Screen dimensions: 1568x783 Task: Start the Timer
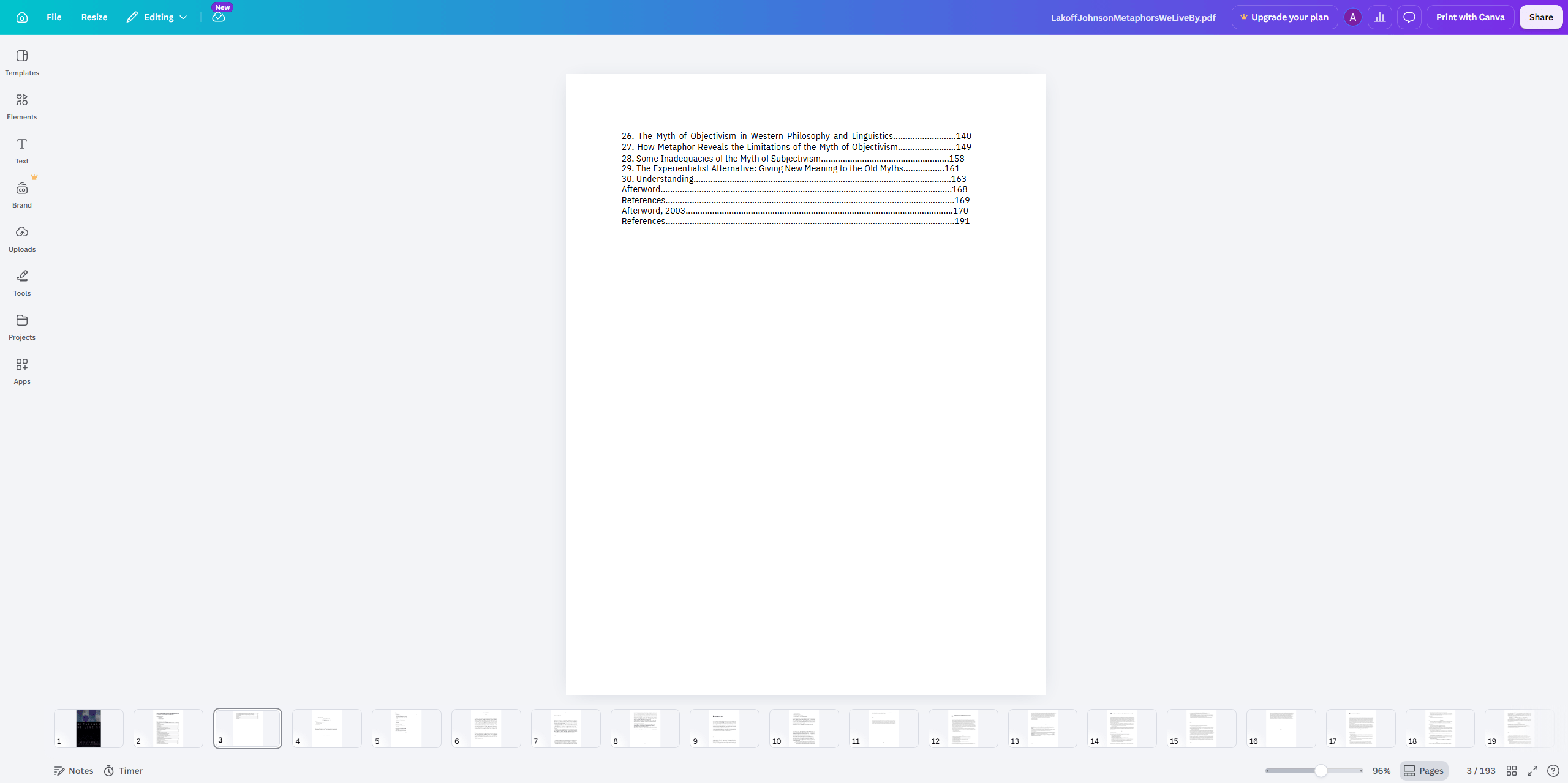click(x=124, y=771)
